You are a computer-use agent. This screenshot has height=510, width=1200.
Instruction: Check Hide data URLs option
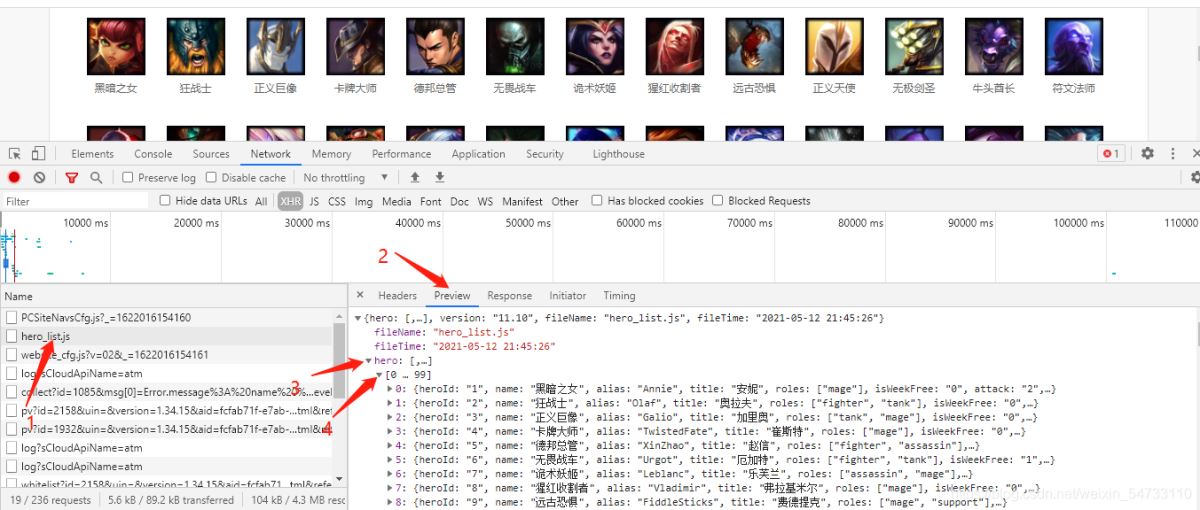click(166, 201)
